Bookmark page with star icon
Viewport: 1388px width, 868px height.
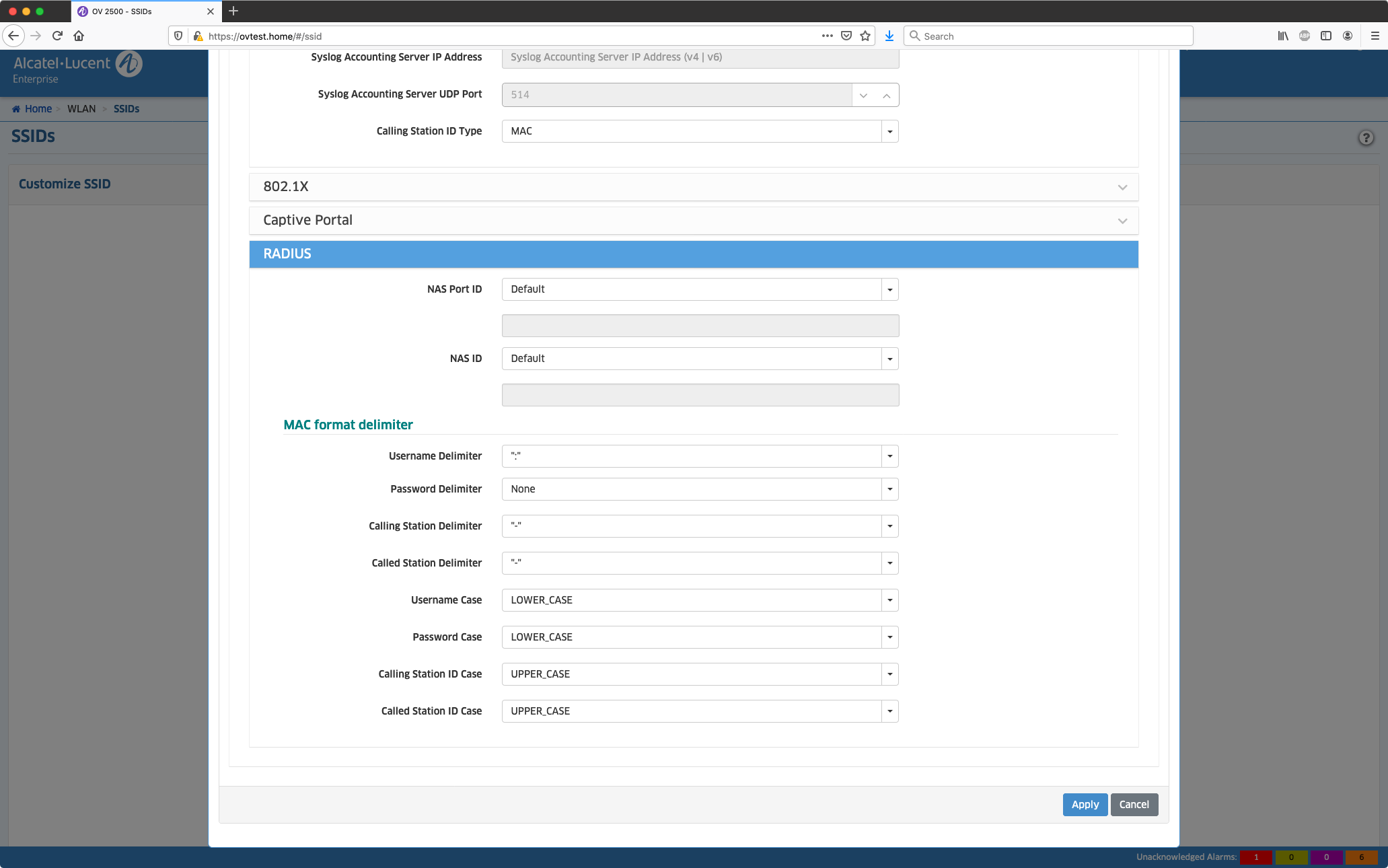point(865,36)
